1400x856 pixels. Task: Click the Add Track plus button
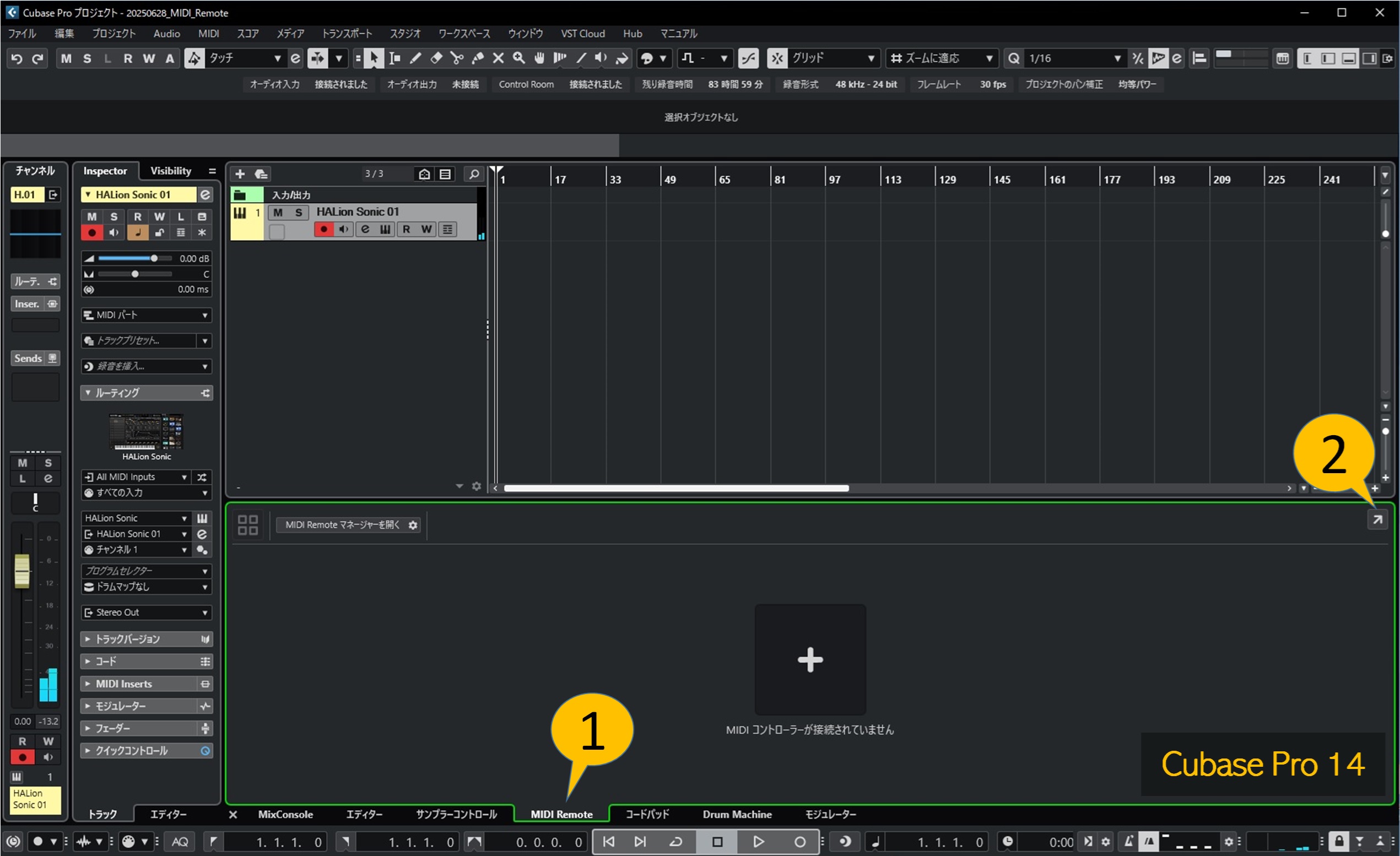pos(240,174)
